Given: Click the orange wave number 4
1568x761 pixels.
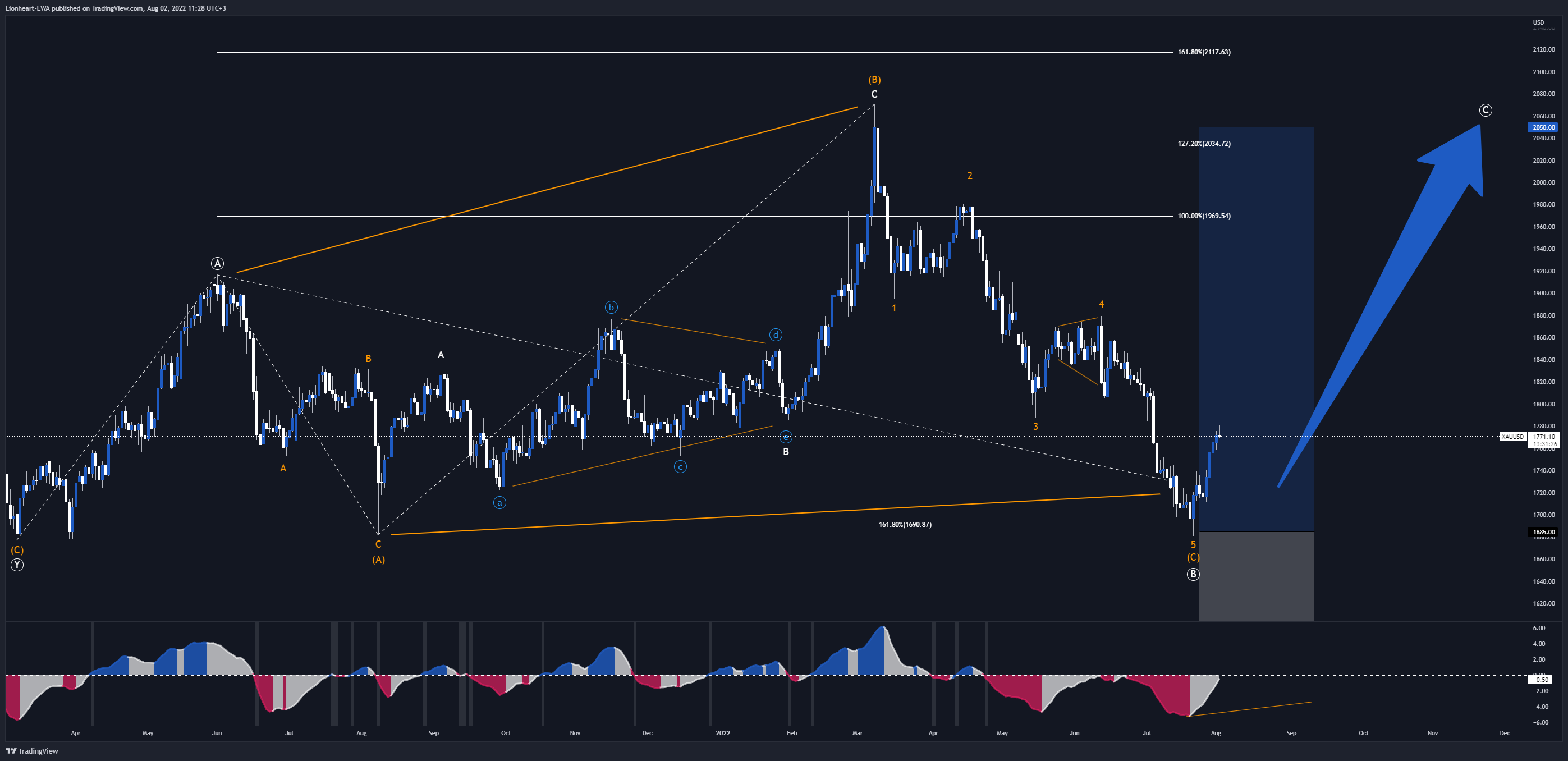Looking at the screenshot, I should (x=1101, y=304).
